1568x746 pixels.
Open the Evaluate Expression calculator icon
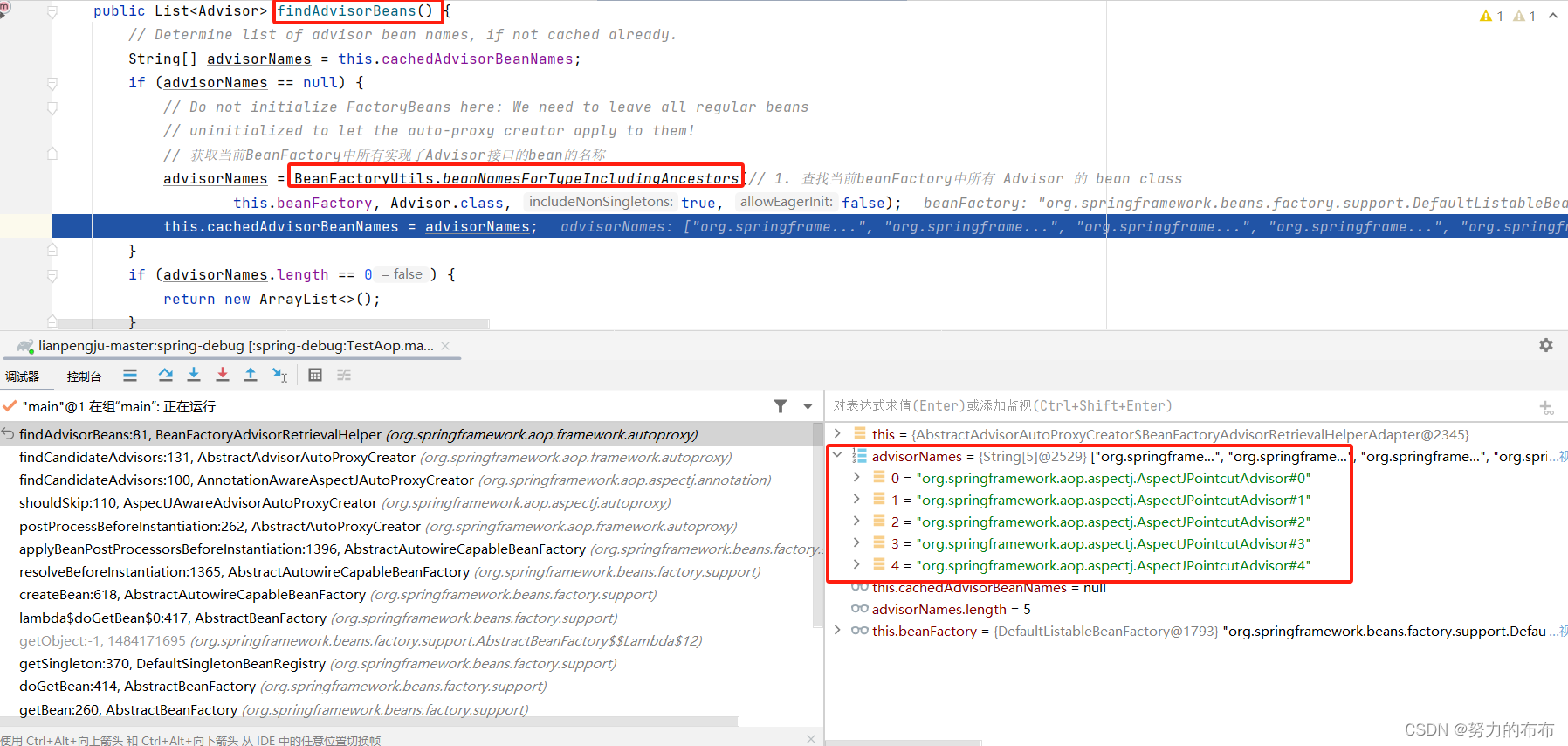315,375
